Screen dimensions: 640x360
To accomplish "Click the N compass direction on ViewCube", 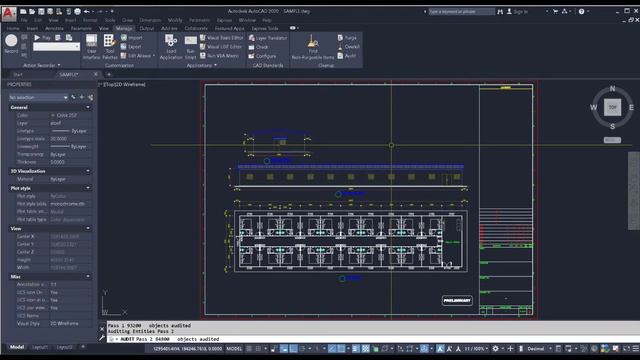I will pyautogui.click(x=612, y=89).
